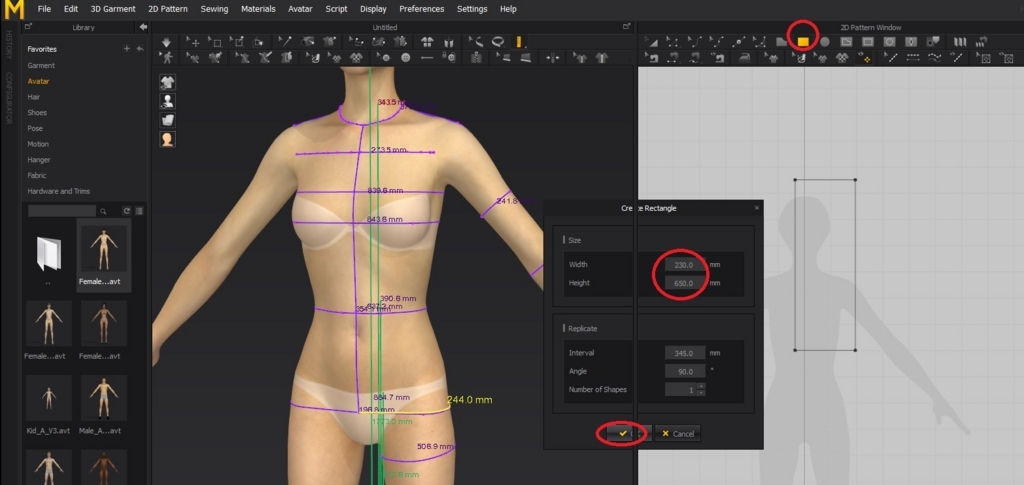The image size is (1024, 485).
Task: Open the Shoes library category
Action: coord(37,112)
